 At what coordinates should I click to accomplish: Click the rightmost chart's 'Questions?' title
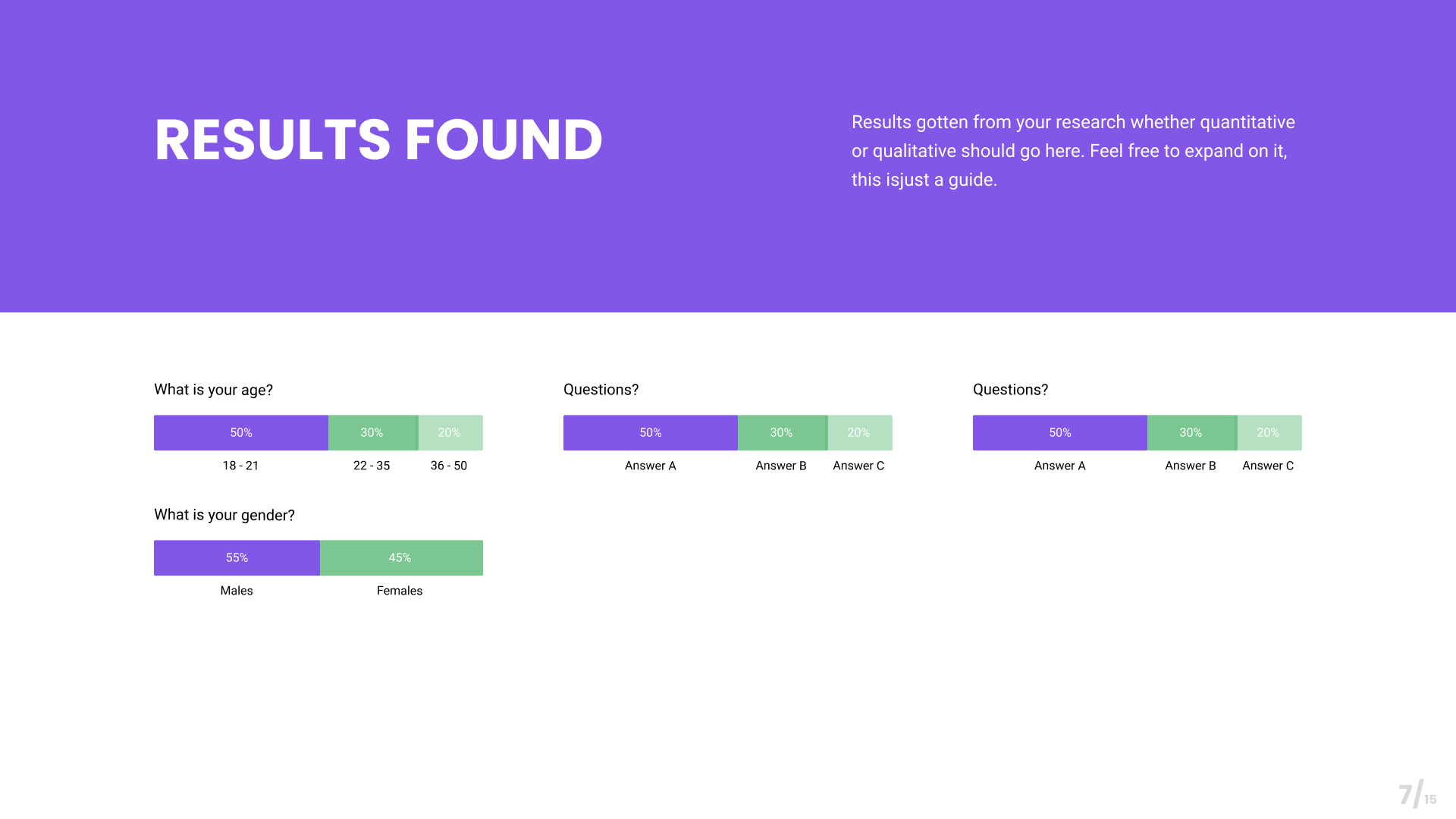pos(1010,390)
